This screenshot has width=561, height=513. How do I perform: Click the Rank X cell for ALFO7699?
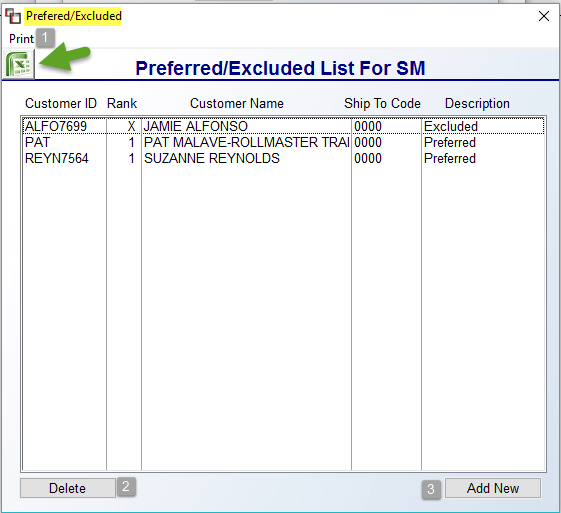pos(124,126)
